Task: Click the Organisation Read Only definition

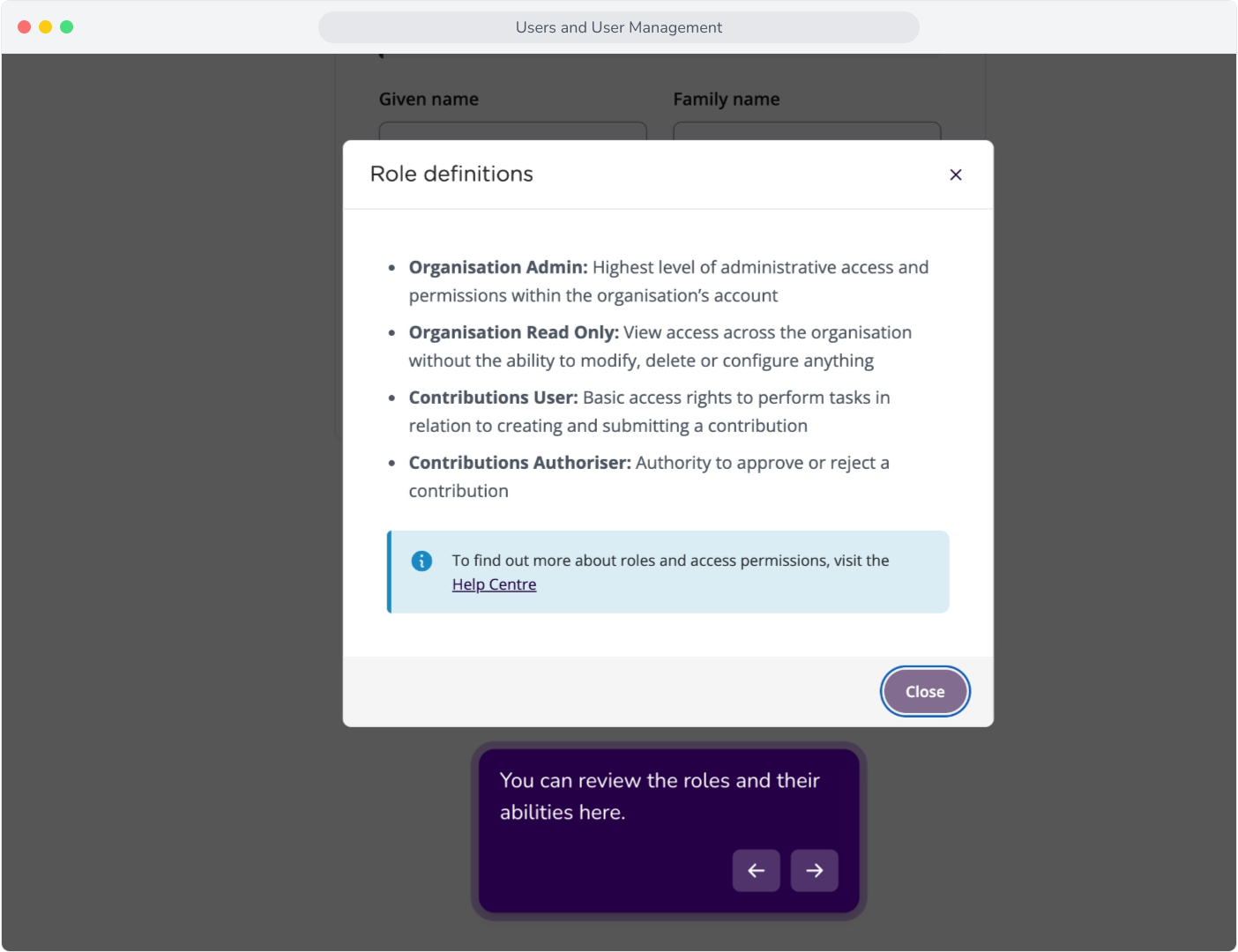Action: (x=660, y=346)
